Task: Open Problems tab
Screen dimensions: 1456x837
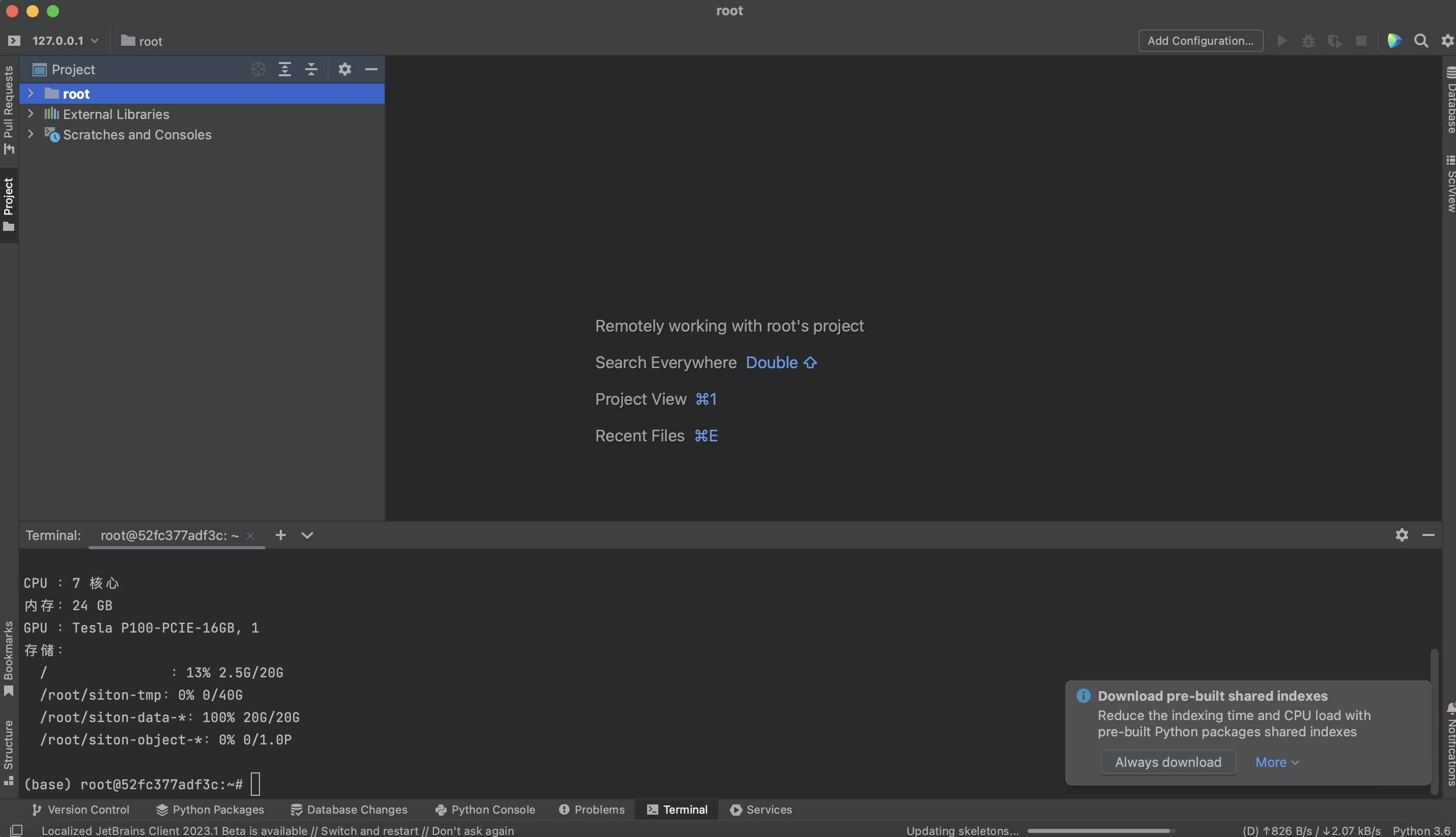Action: click(x=592, y=810)
